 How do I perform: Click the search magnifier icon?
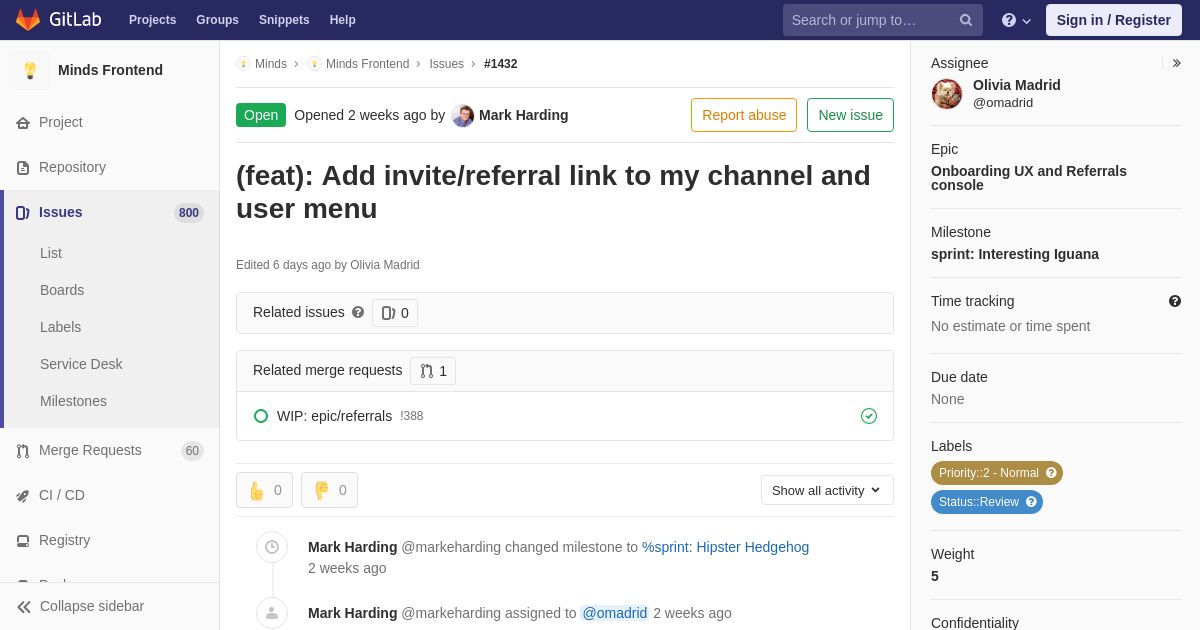tap(966, 20)
